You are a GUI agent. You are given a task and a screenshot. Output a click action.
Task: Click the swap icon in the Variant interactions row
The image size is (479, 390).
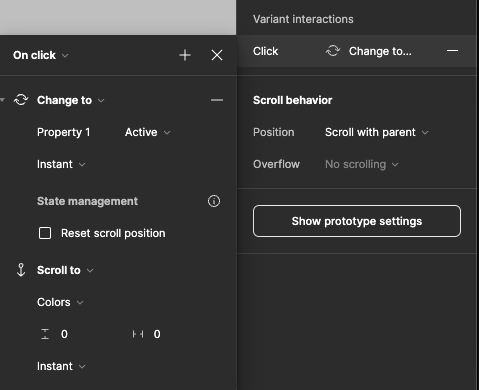tap(333, 51)
